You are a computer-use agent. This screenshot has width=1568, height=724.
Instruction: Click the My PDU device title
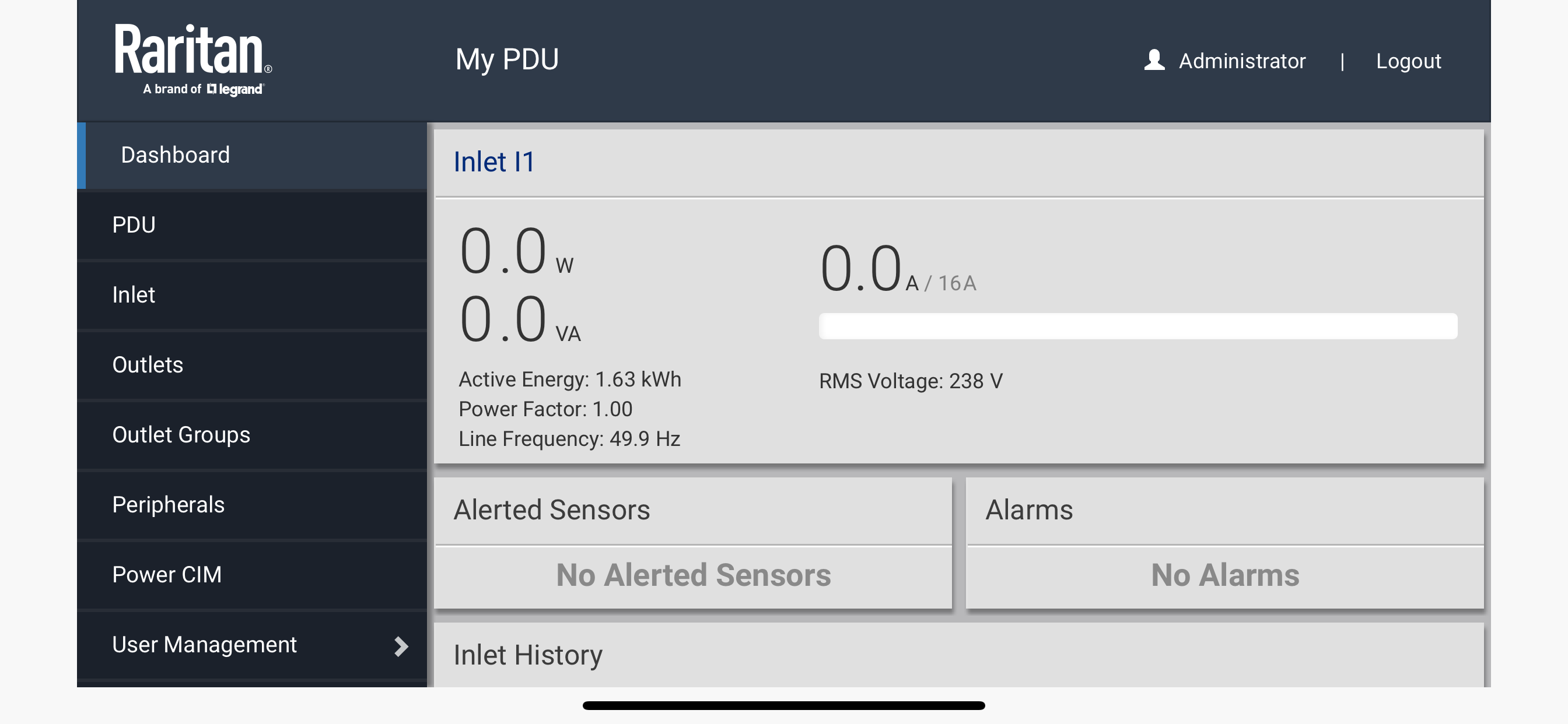(x=507, y=59)
